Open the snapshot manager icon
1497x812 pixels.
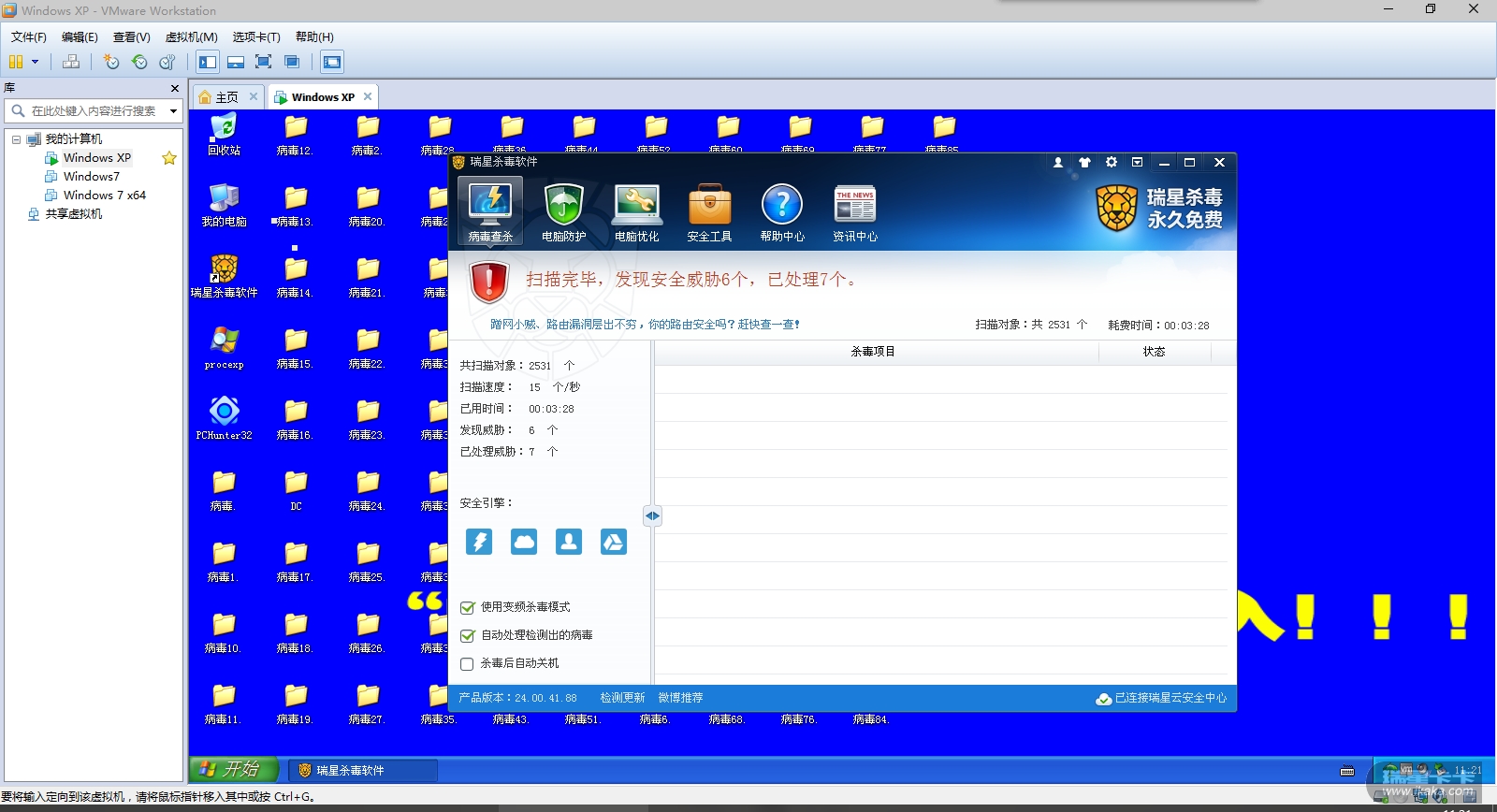pos(167,62)
